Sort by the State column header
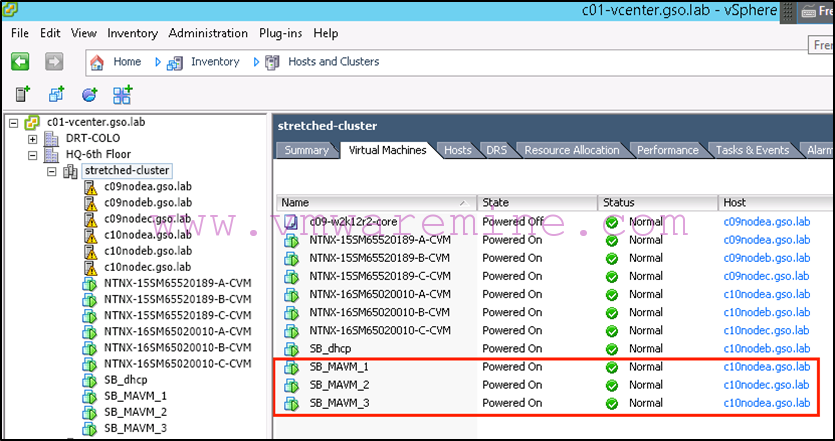The image size is (835, 441). pos(537,202)
